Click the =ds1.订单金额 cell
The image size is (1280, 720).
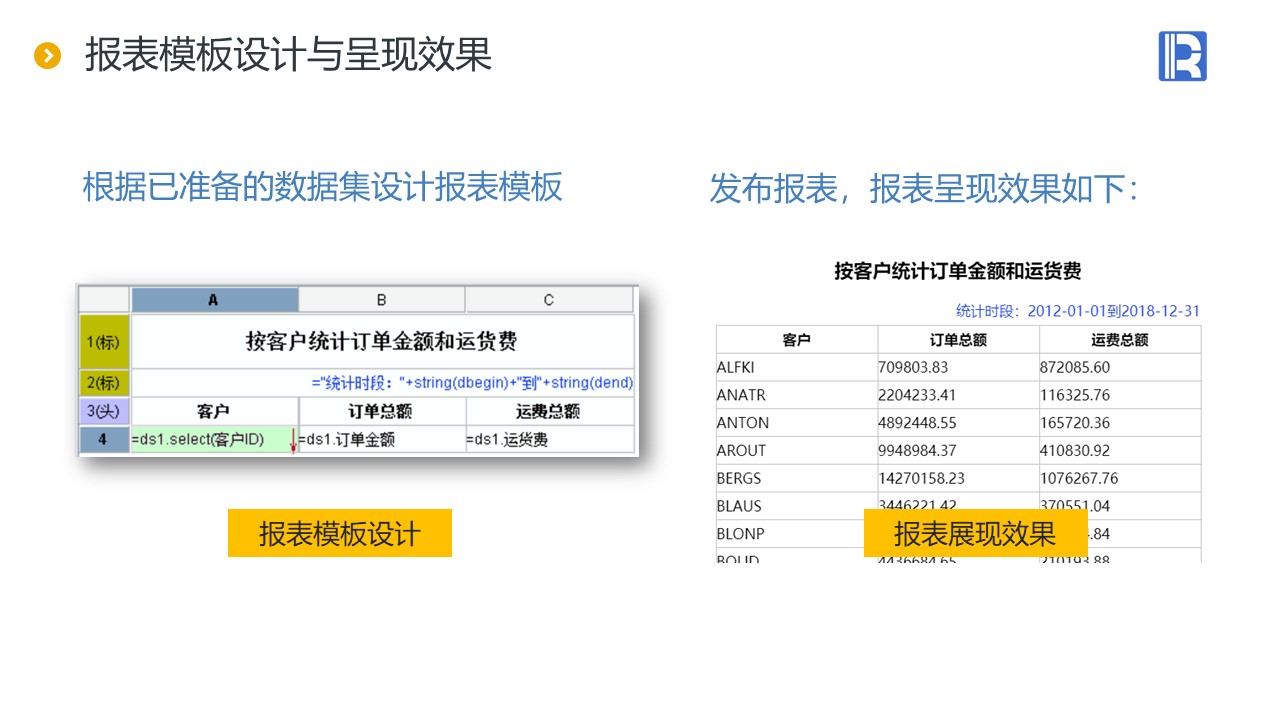pos(381,439)
